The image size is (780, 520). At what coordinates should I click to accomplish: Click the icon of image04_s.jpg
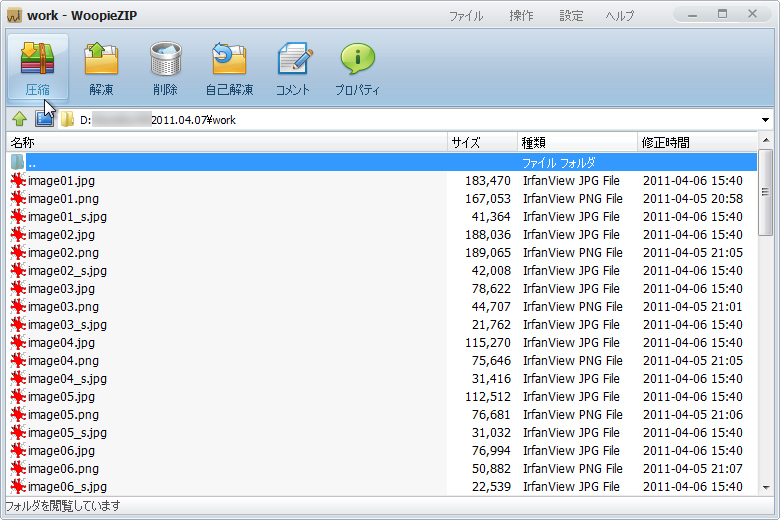tap(18, 379)
